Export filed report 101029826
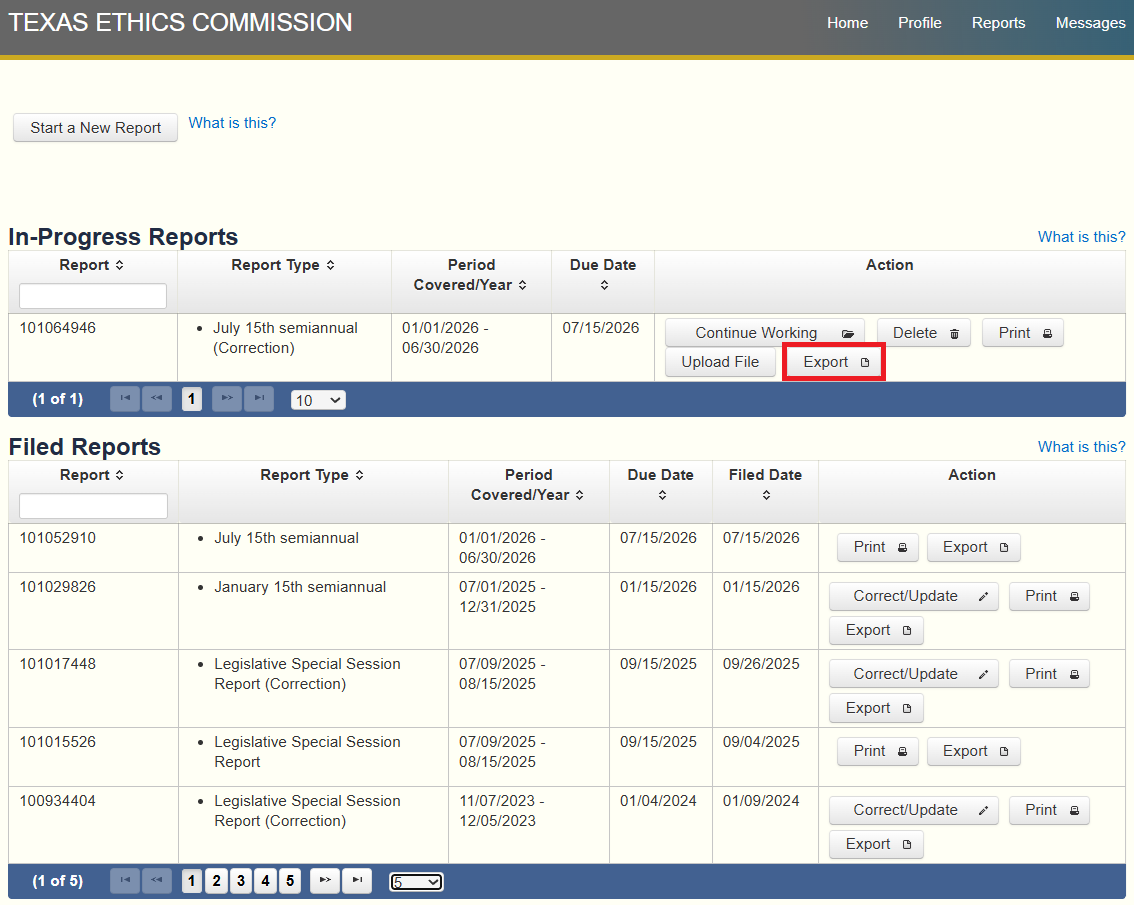The image size is (1134, 905). (x=877, y=630)
